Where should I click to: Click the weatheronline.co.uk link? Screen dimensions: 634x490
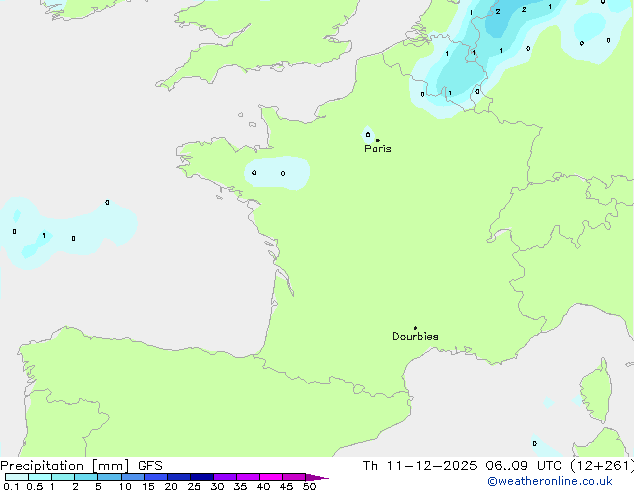550,481
